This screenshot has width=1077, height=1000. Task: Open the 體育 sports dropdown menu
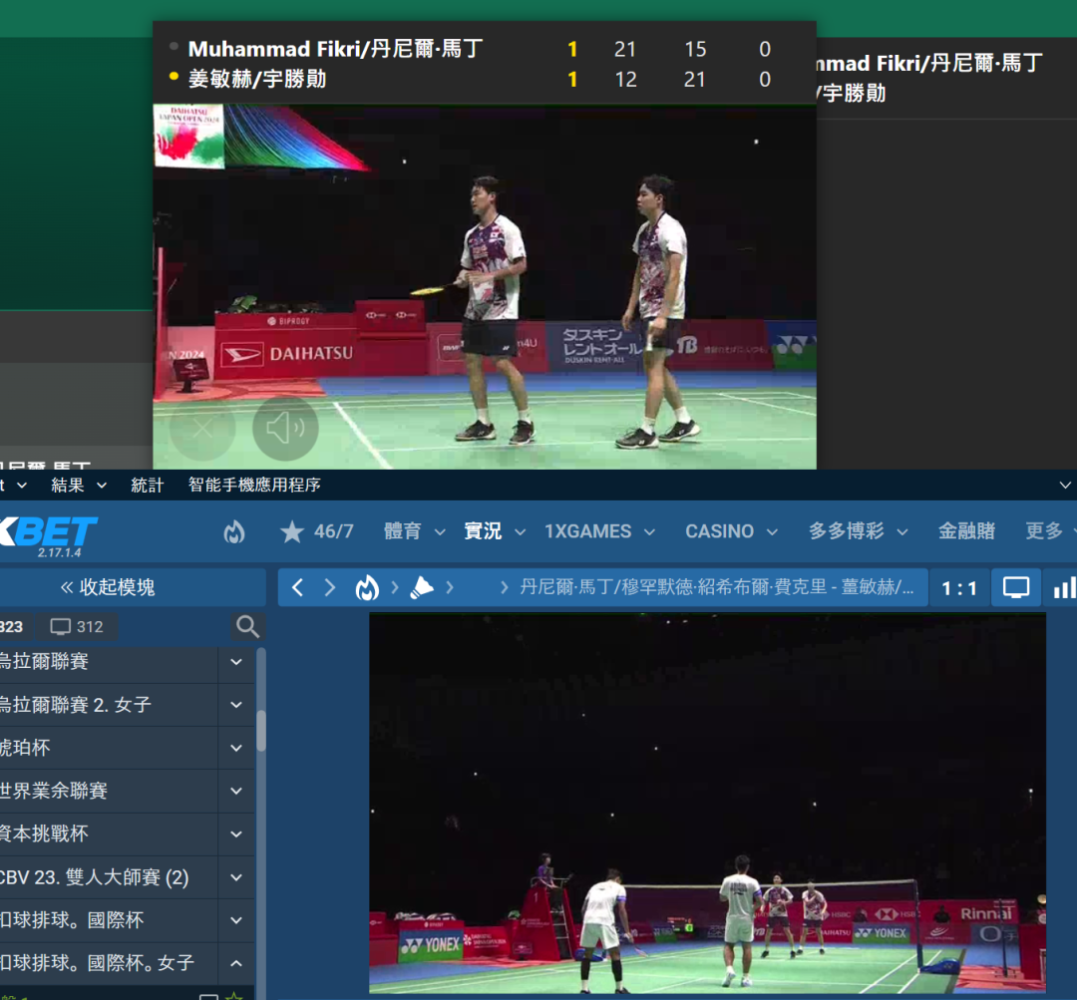(x=414, y=532)
